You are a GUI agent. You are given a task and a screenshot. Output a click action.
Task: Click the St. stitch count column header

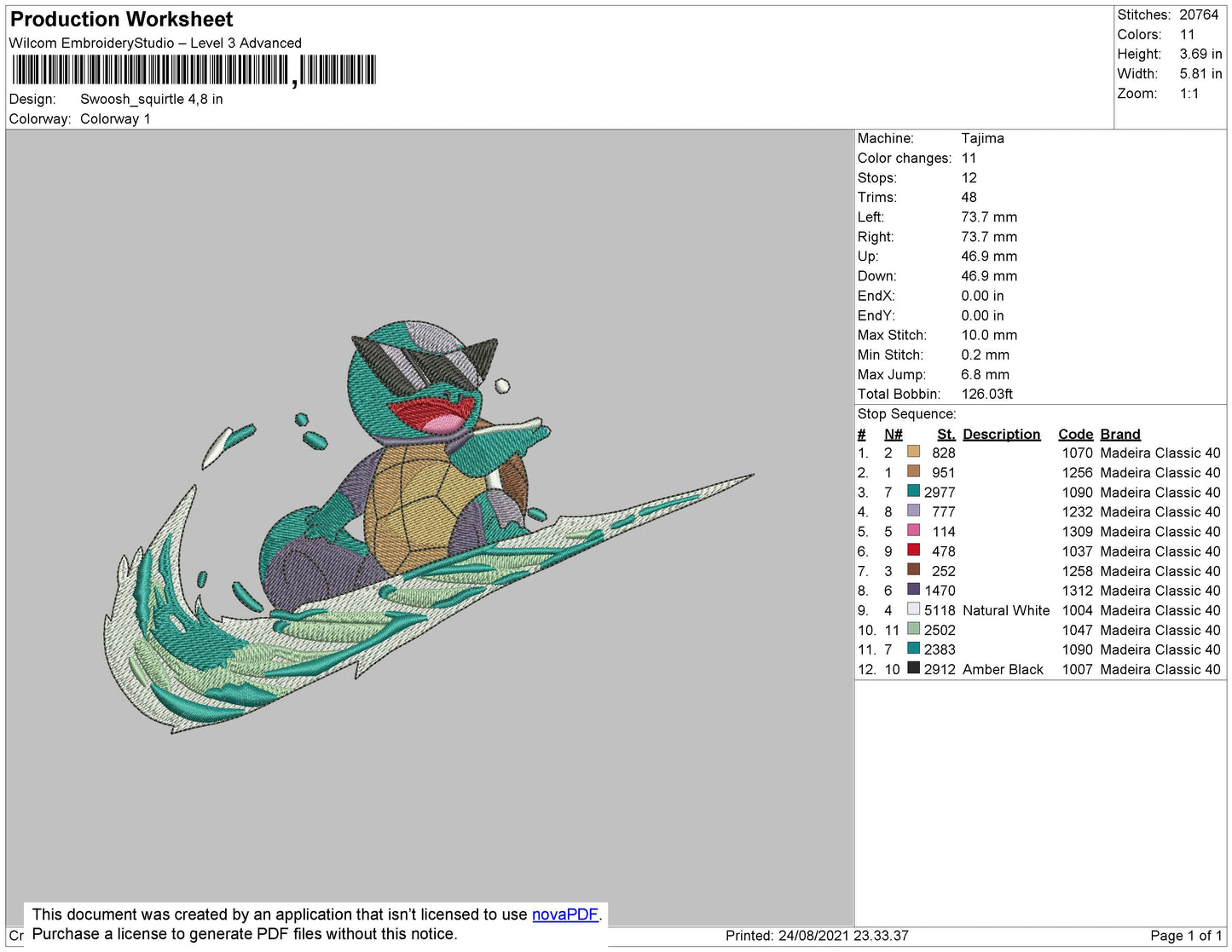946,434
